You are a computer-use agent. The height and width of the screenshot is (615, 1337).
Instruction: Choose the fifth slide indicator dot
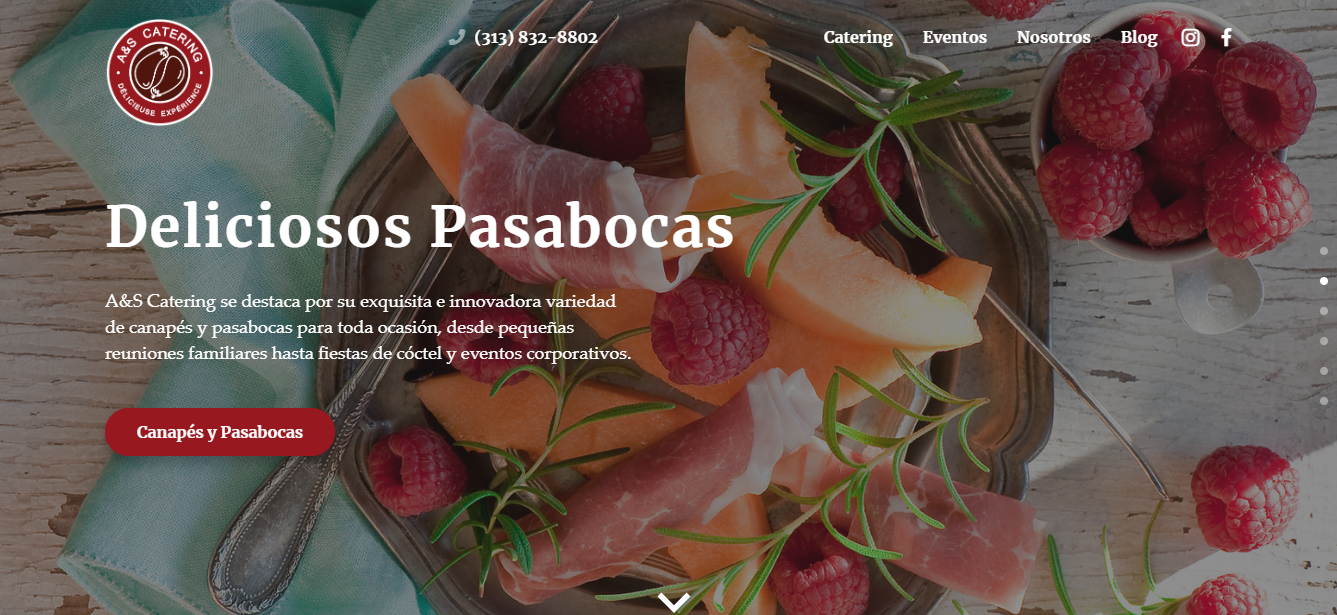tap(1324, 371)
